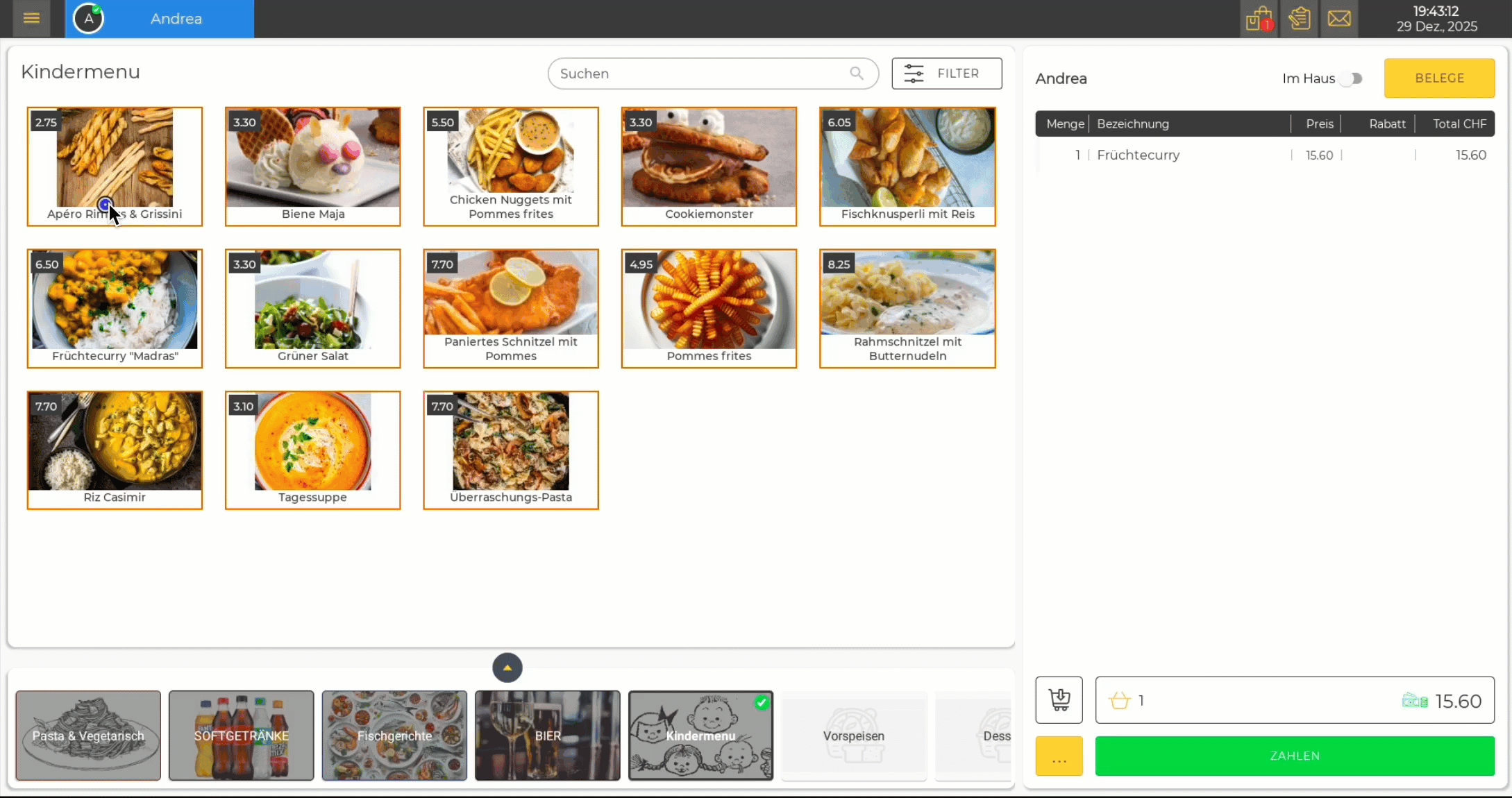
Task: Toggle the Im Haus switch
Action: coord(1351,78)
